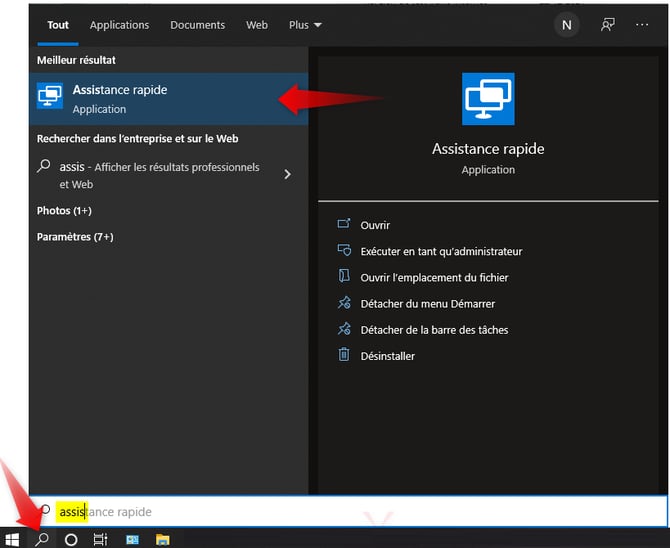The image size is (670, 548).
Task: Expand the assis web results chevron
Action: (288, 174)
